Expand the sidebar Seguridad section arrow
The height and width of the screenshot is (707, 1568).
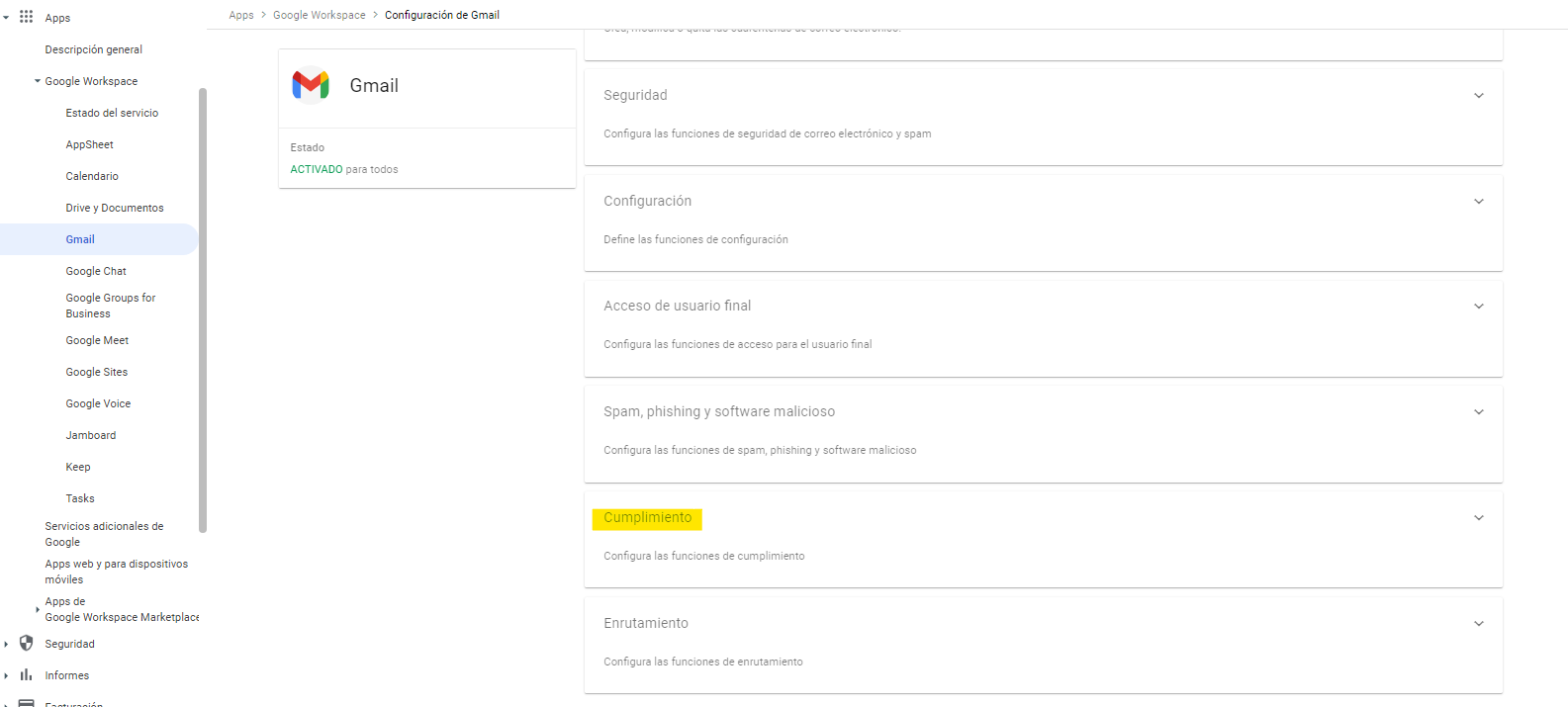pyautogui.click(x=6, y=645)
